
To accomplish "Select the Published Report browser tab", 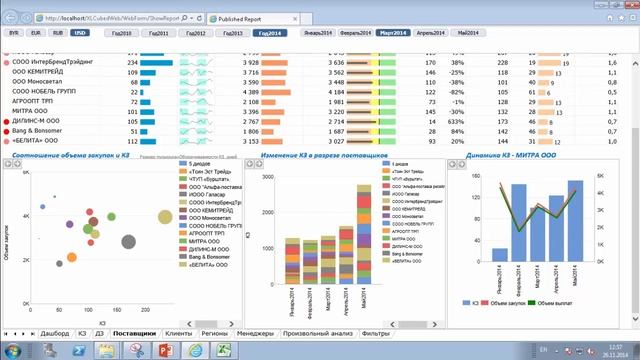I will pos(253,19).
